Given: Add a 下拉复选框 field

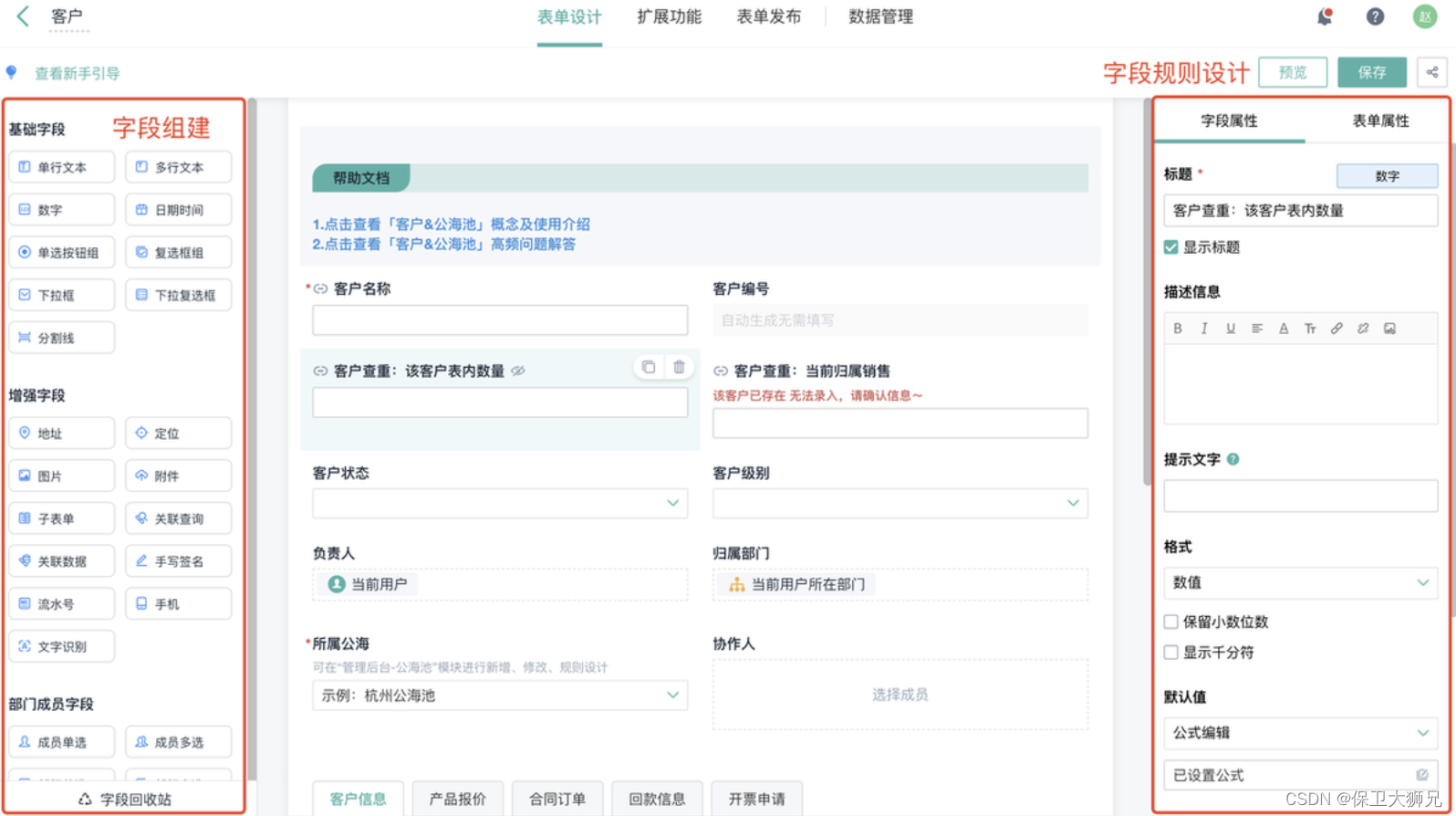Looking at the screenshot, I should pos(179,295).
